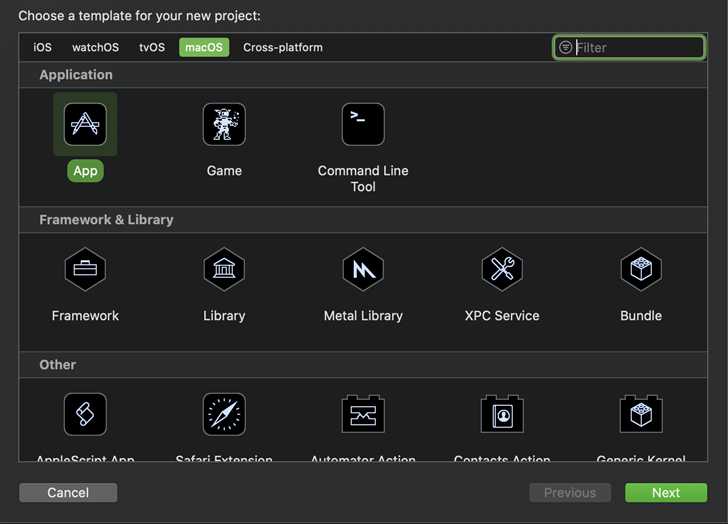This screenshot has height=524, width=728.
Task: Select the Metal Library icon
Action: point(363,269)
